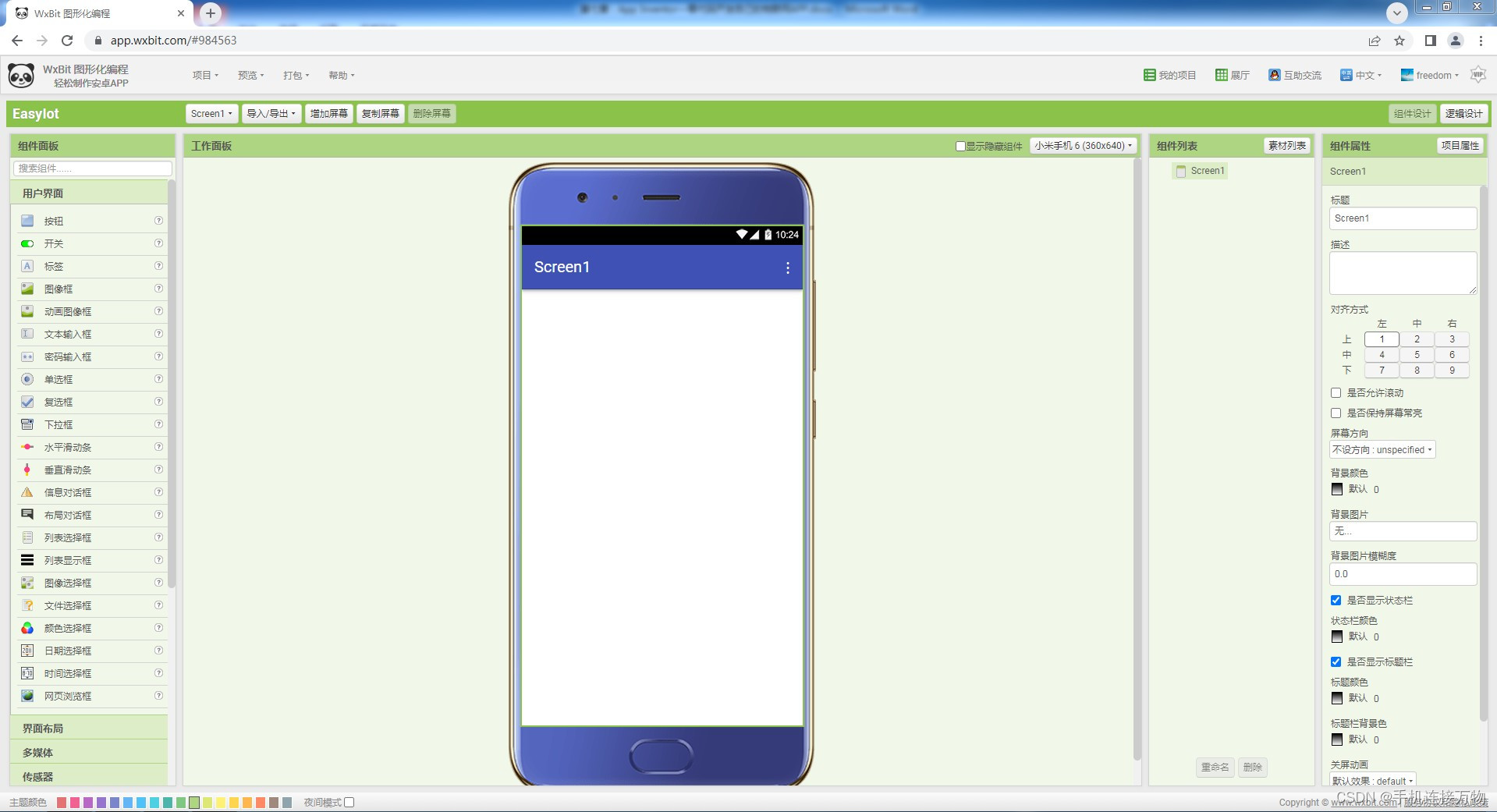Click the 背景颜色 default color swatch
The height and width of the screenshot is (812, 1497).
[x=1336, y=489]
